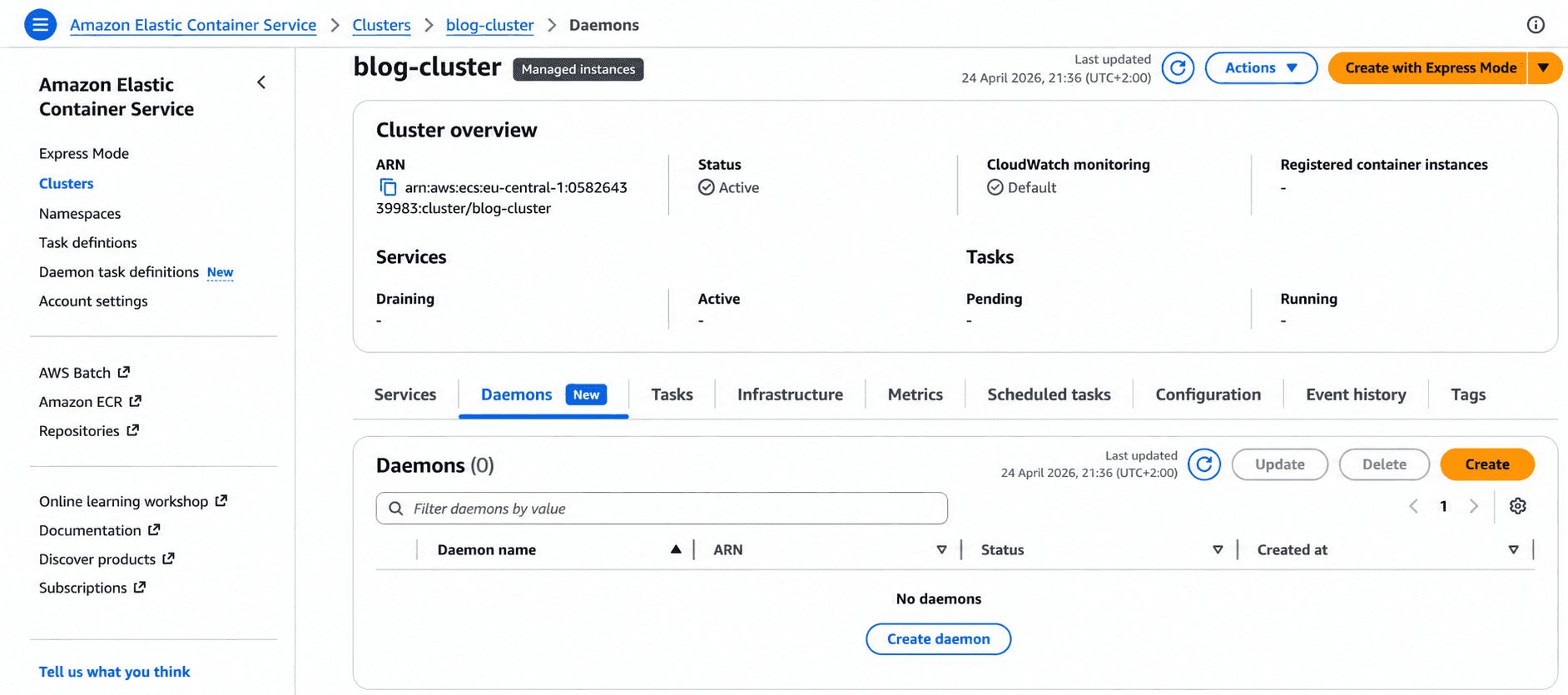Click Create with Express Mode button

(1428, 68)
